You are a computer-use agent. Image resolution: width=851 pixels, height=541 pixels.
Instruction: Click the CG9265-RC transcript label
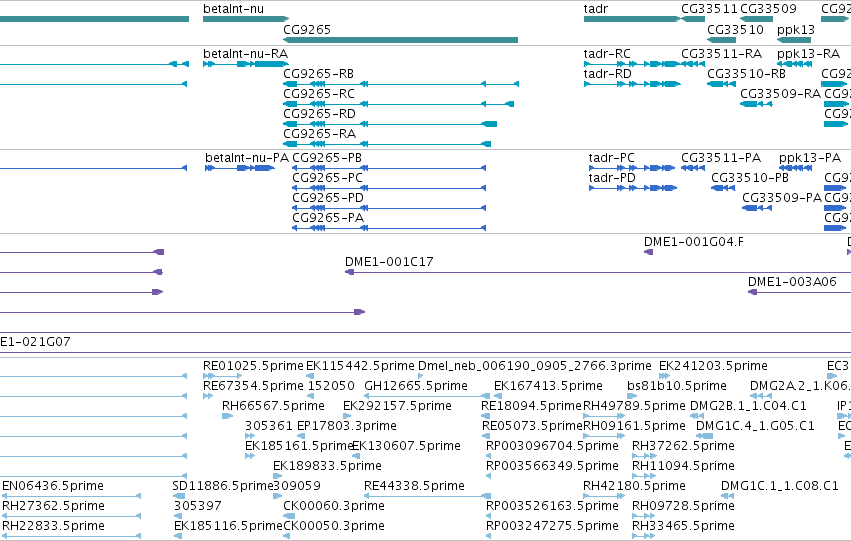point(319,94)
